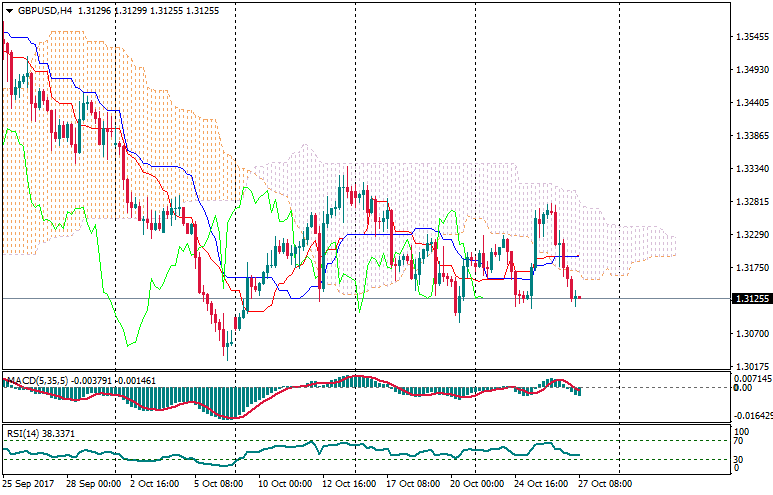Click the 1.35495 price axis label

coord(751,37)
